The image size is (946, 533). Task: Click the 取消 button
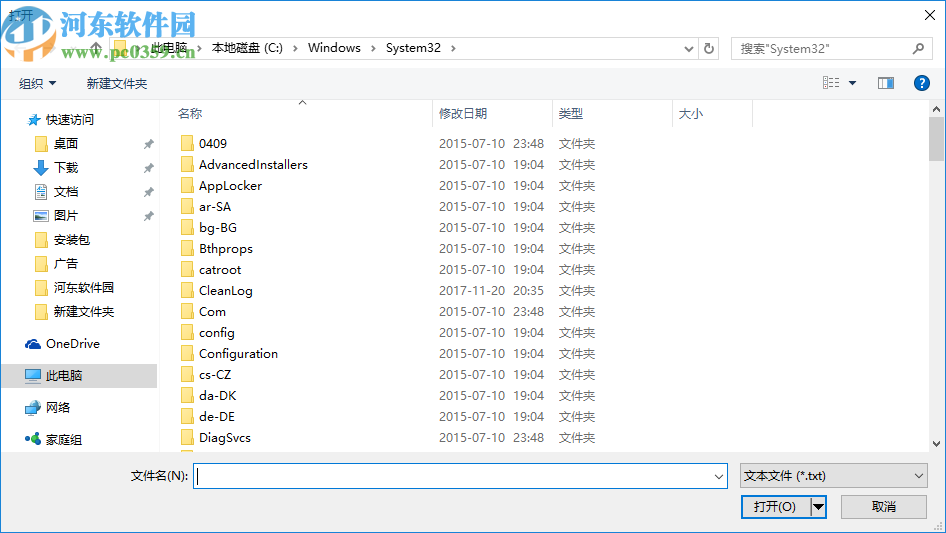pos(884,506)
